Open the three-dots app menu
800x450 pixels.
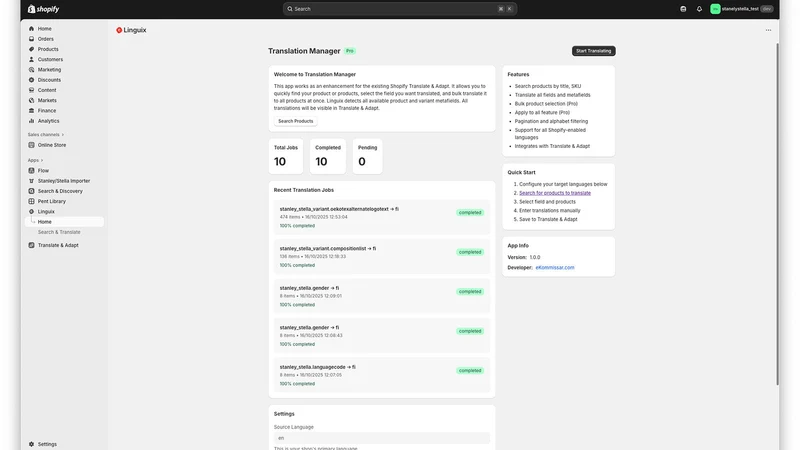pos(768,30)
